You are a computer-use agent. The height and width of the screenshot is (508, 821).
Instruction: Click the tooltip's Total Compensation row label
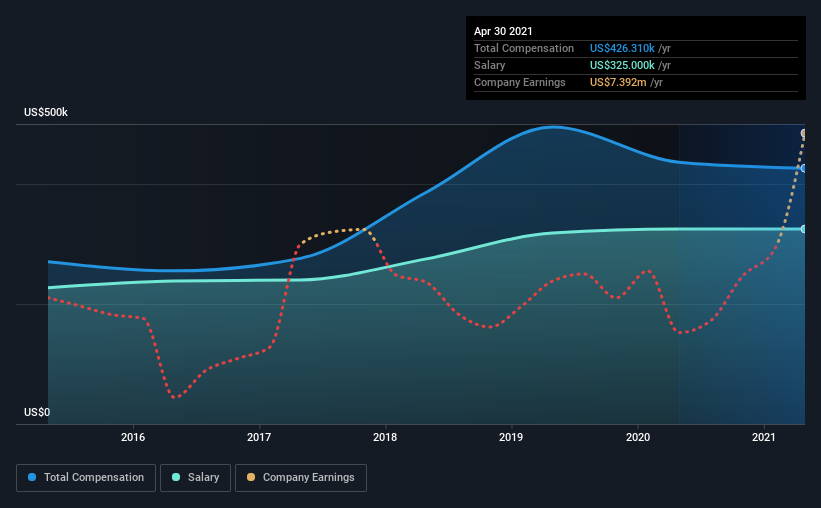pyautogui.click(x=524, y=48)
